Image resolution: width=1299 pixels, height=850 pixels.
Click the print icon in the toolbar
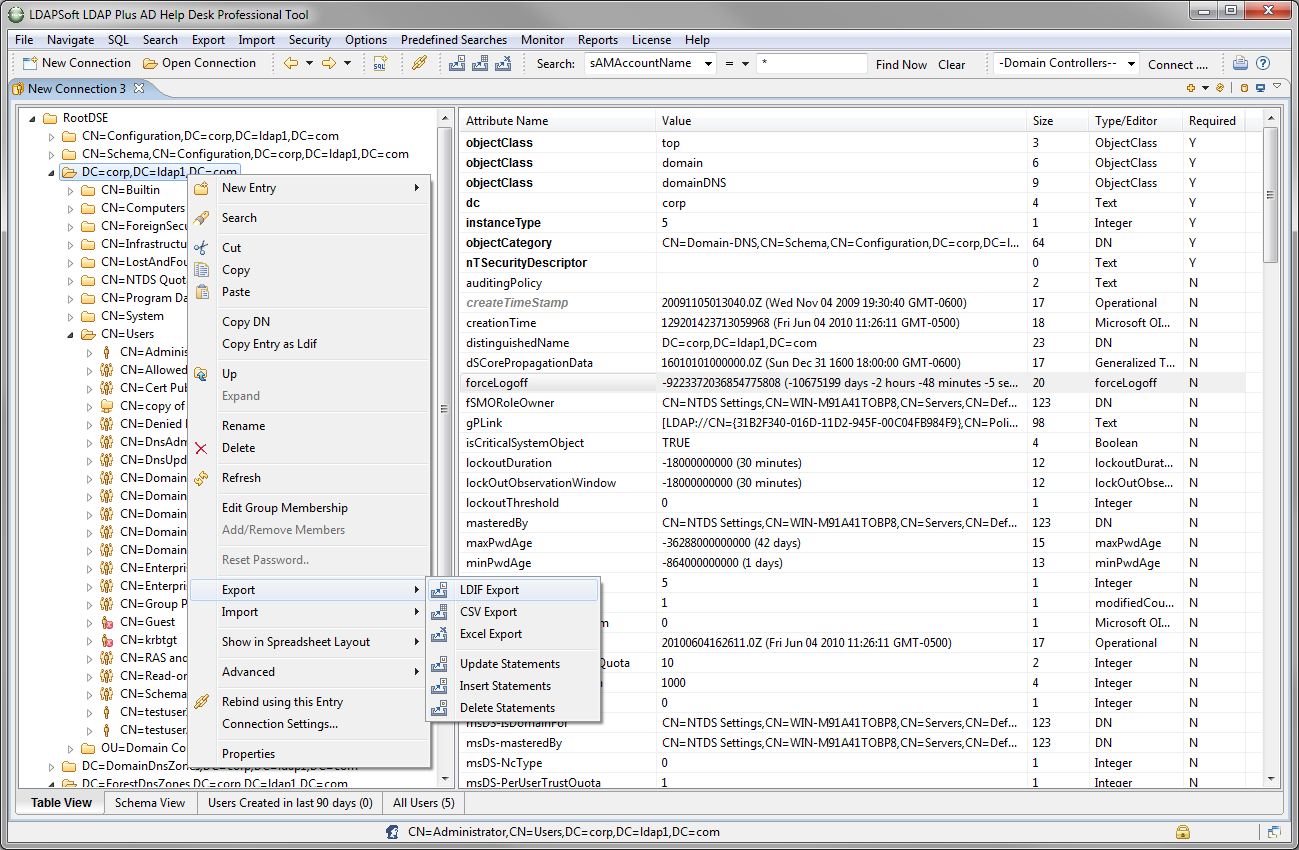1240,63
